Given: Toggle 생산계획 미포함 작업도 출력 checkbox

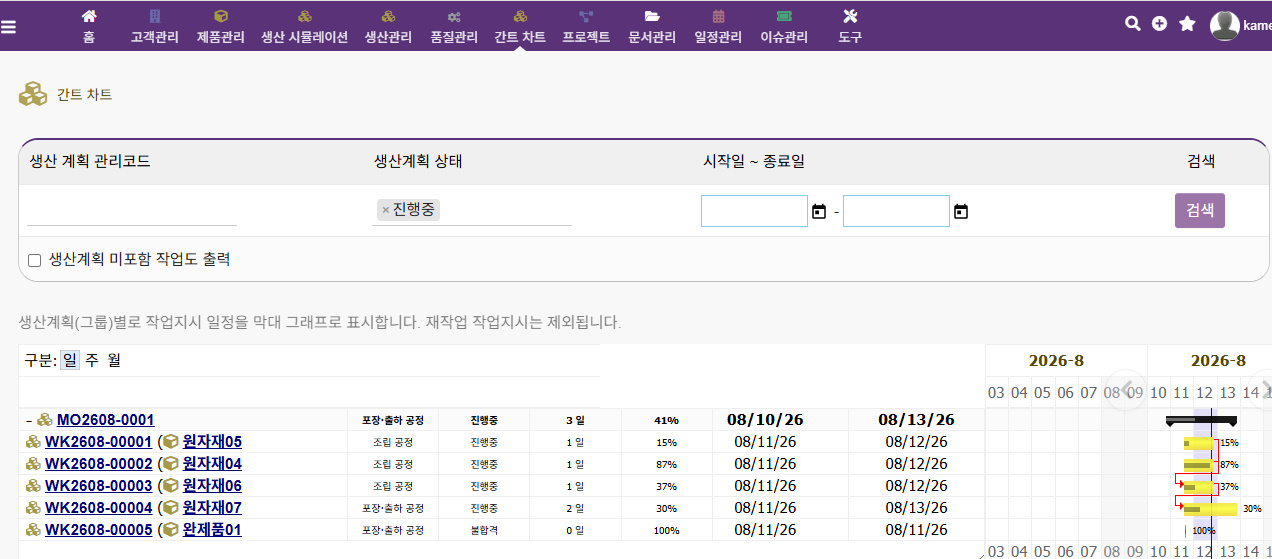Looking at the screenshot, I should tap(34, 260).
